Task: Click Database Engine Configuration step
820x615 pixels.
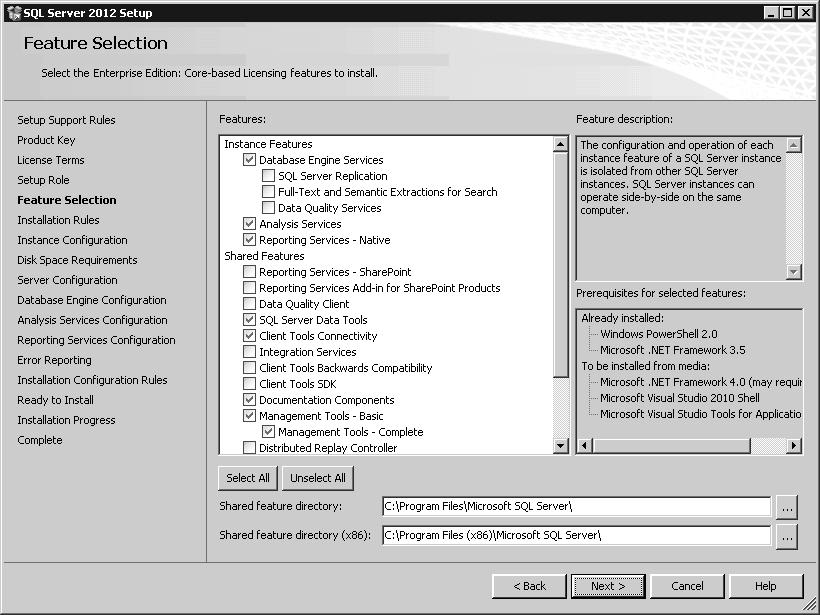Action: [x=92, y=300]
